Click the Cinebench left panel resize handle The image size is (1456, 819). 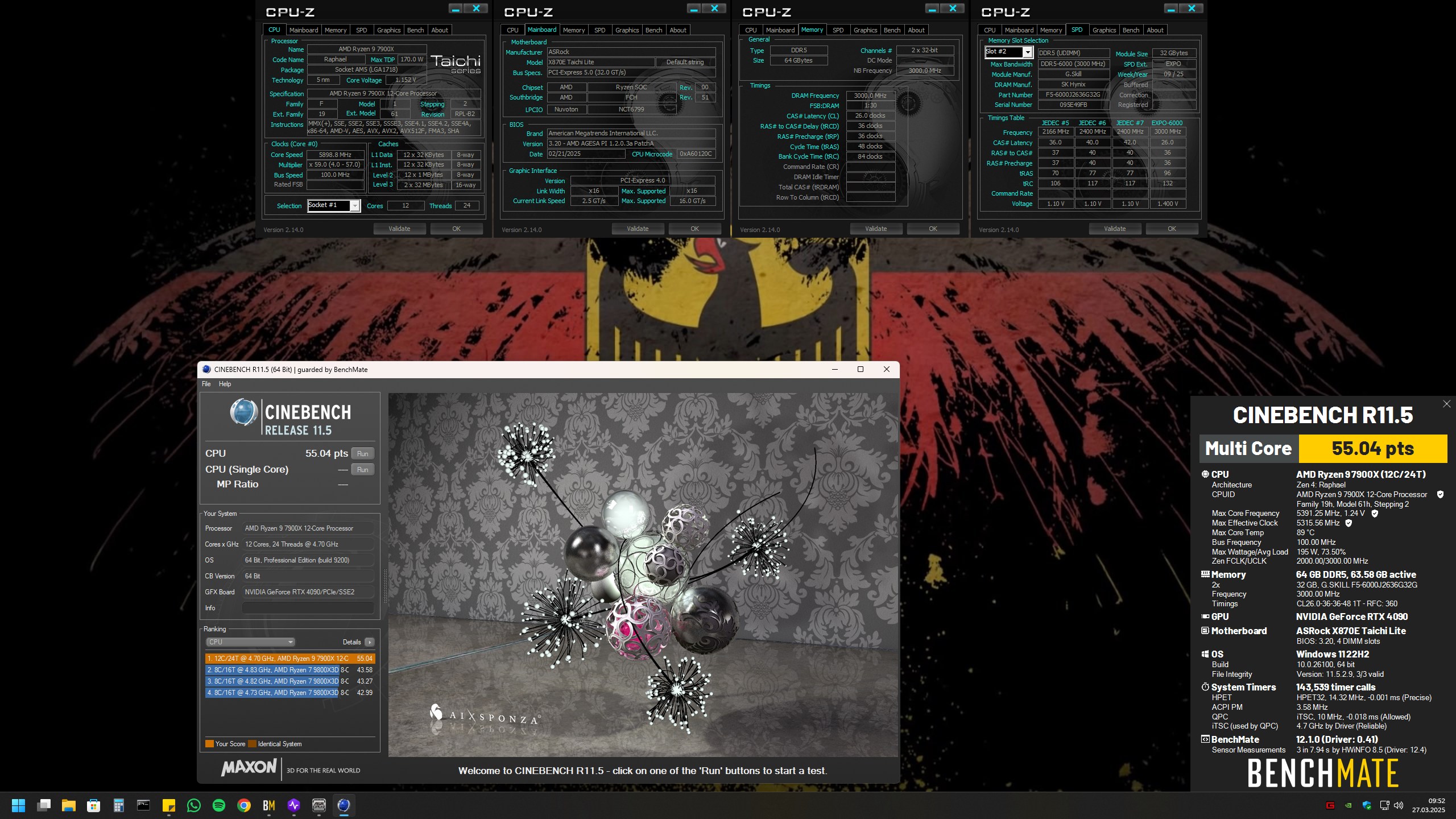click(385, 586)
